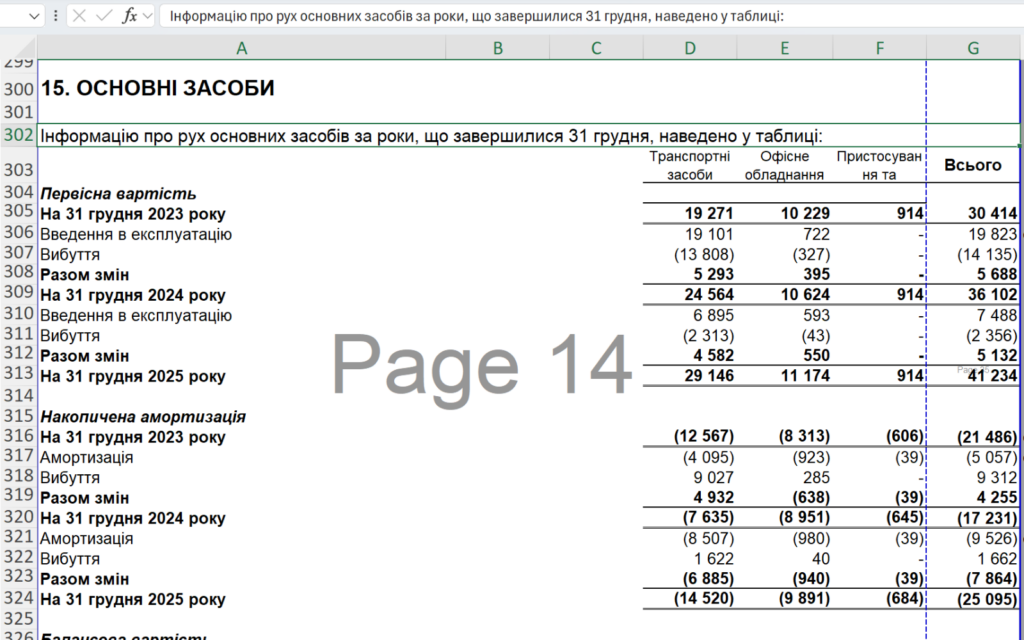Select column C header
This screenshot has height=640, width=1024.
(x=596, y=48)
